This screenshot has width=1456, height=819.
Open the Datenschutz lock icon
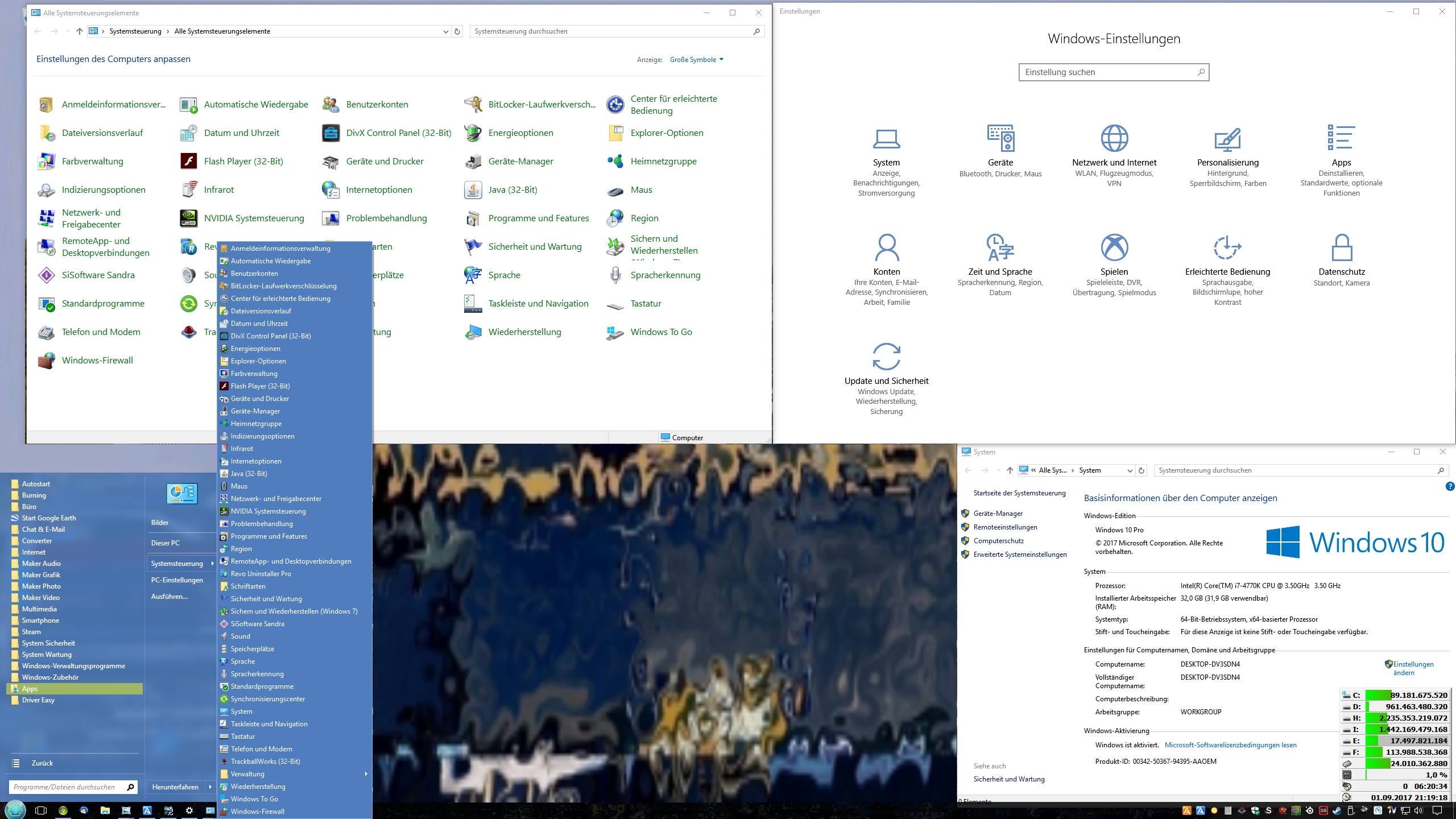[1342, 248]
